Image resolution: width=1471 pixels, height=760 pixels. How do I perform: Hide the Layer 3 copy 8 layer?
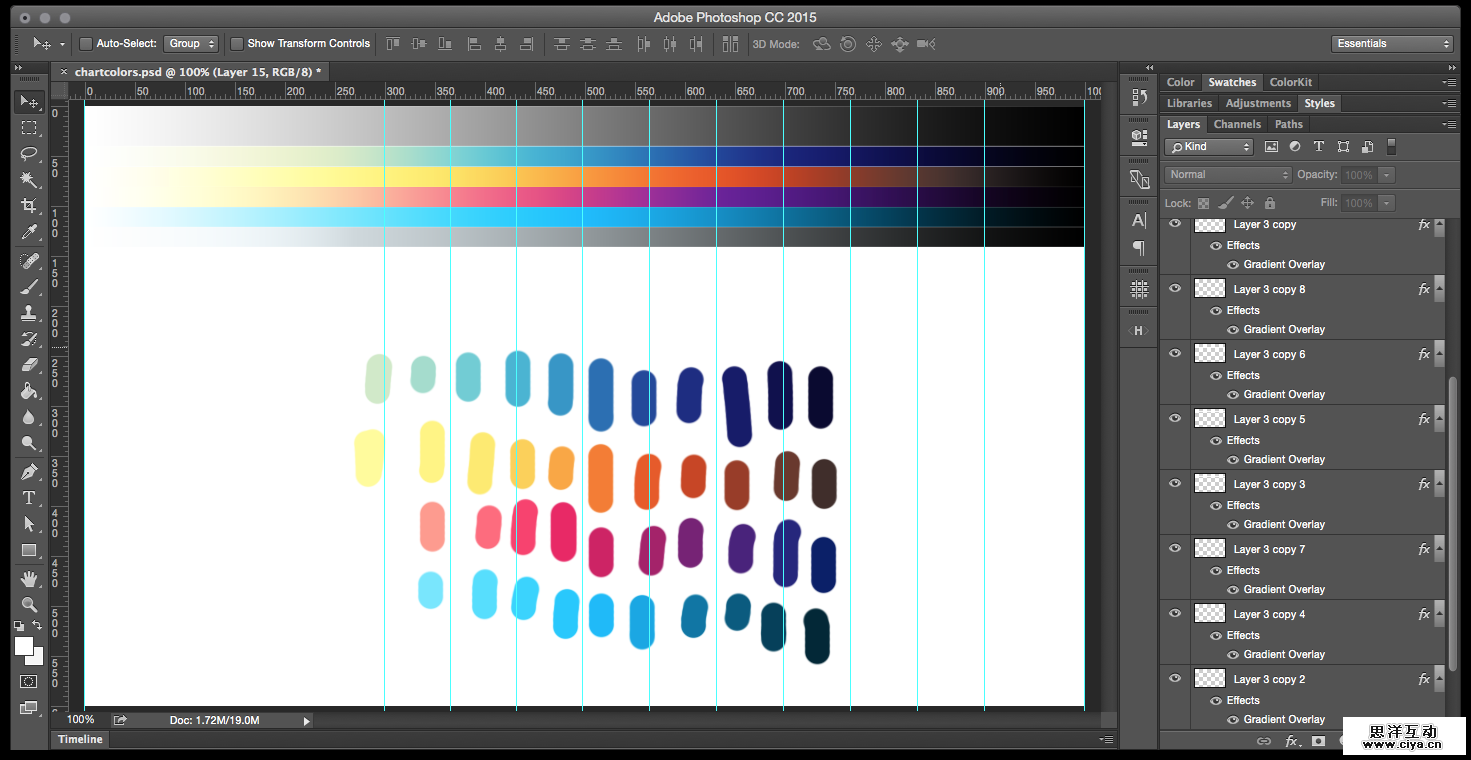coord(1175,289)
